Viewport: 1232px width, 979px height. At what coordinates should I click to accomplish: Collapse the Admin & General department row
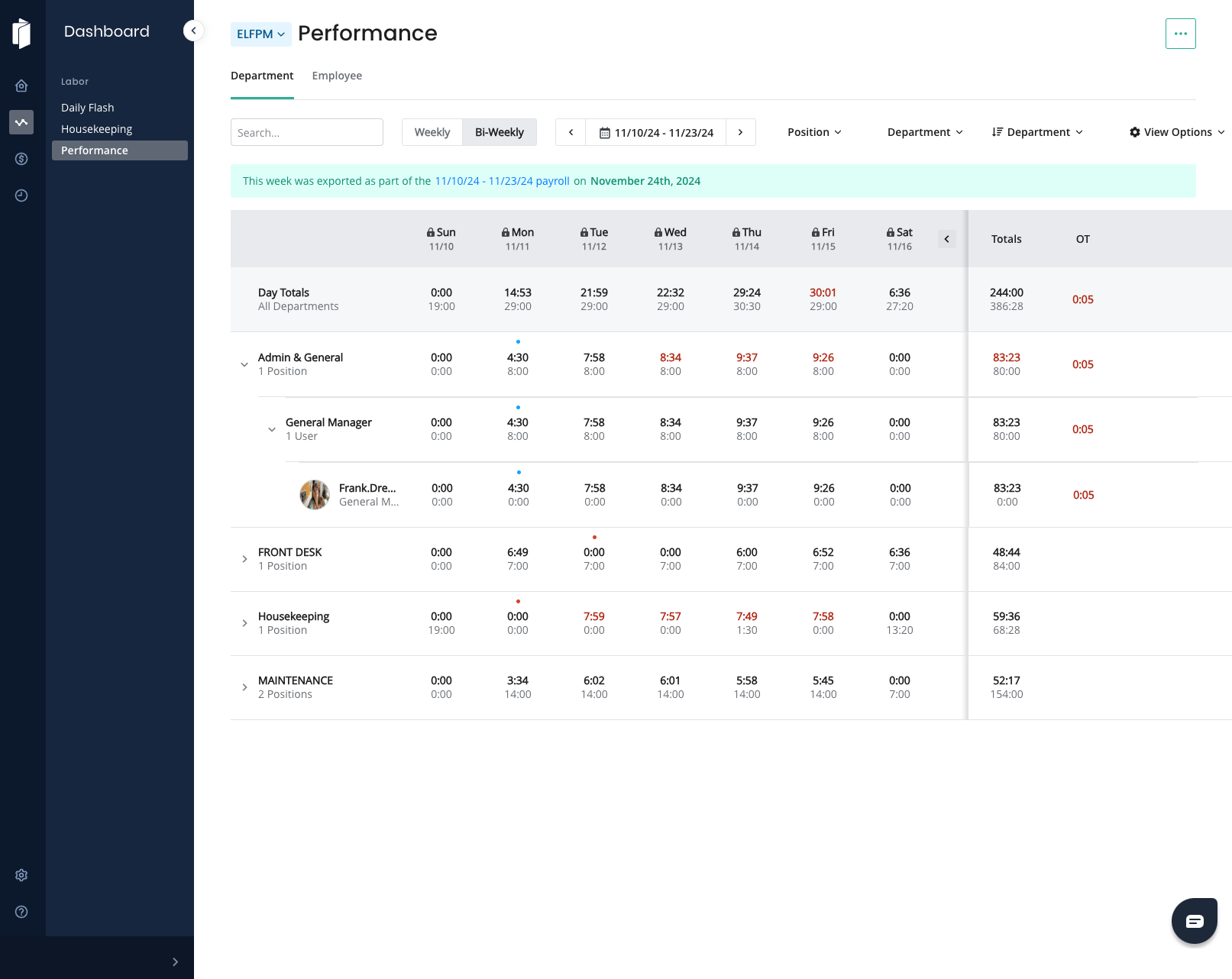pos(244,364)
